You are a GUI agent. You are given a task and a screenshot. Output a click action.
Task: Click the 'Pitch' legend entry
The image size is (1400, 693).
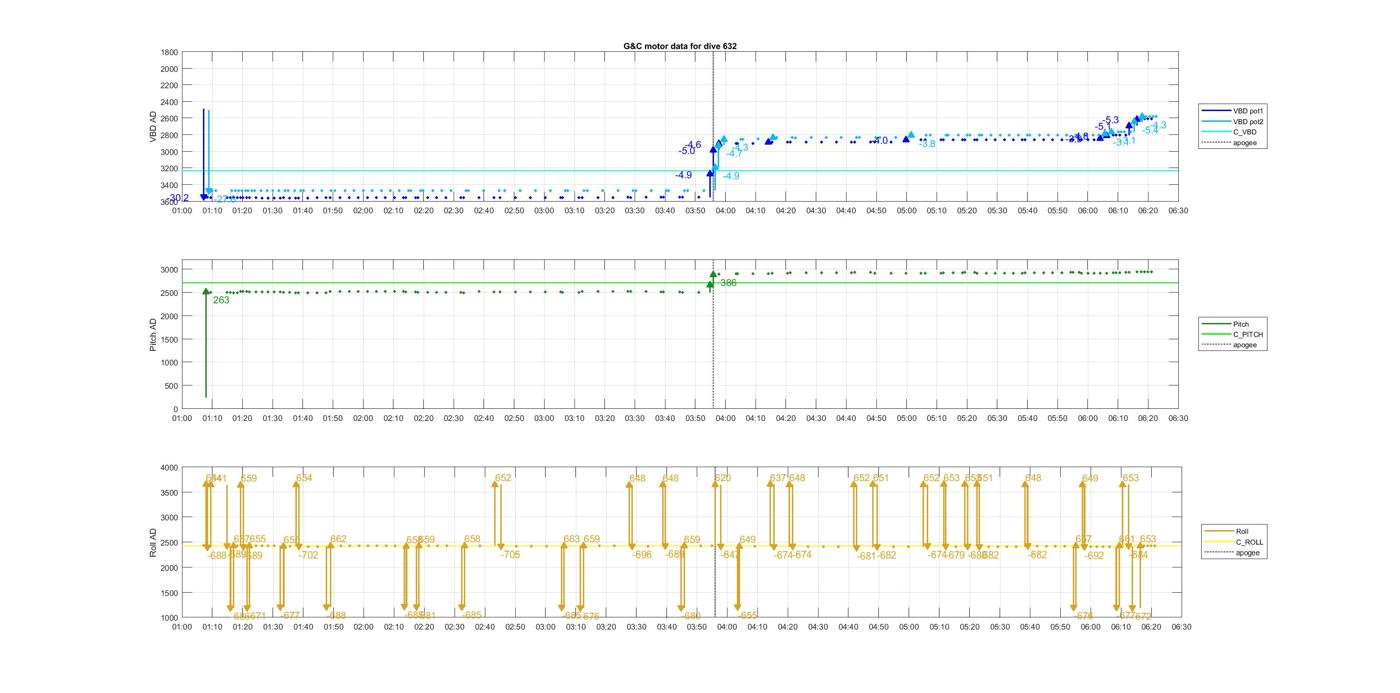pos(1241,324)
